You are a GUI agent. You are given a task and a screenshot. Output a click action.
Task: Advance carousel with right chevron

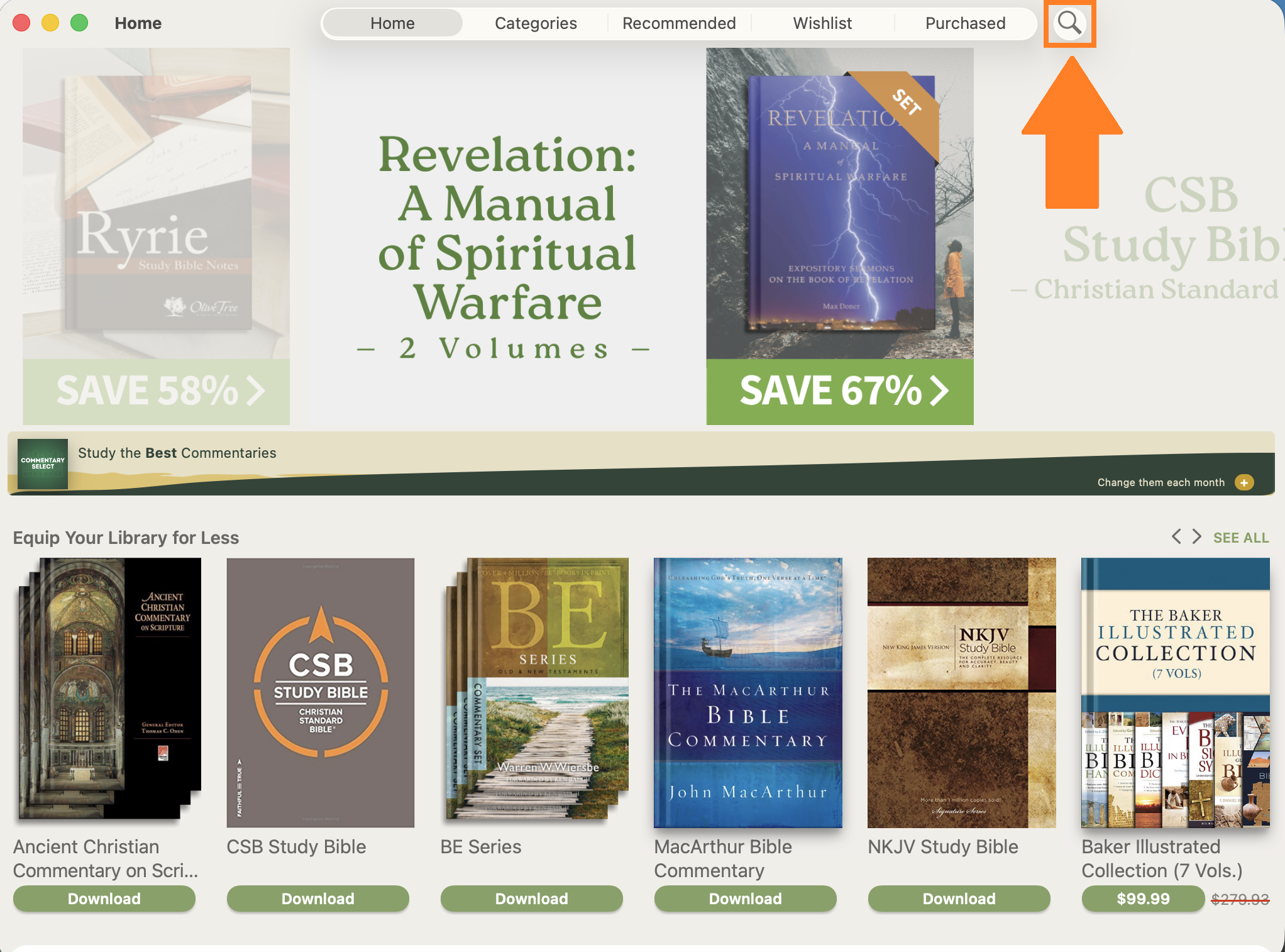pyautogui.click(x=1196, y=537)
